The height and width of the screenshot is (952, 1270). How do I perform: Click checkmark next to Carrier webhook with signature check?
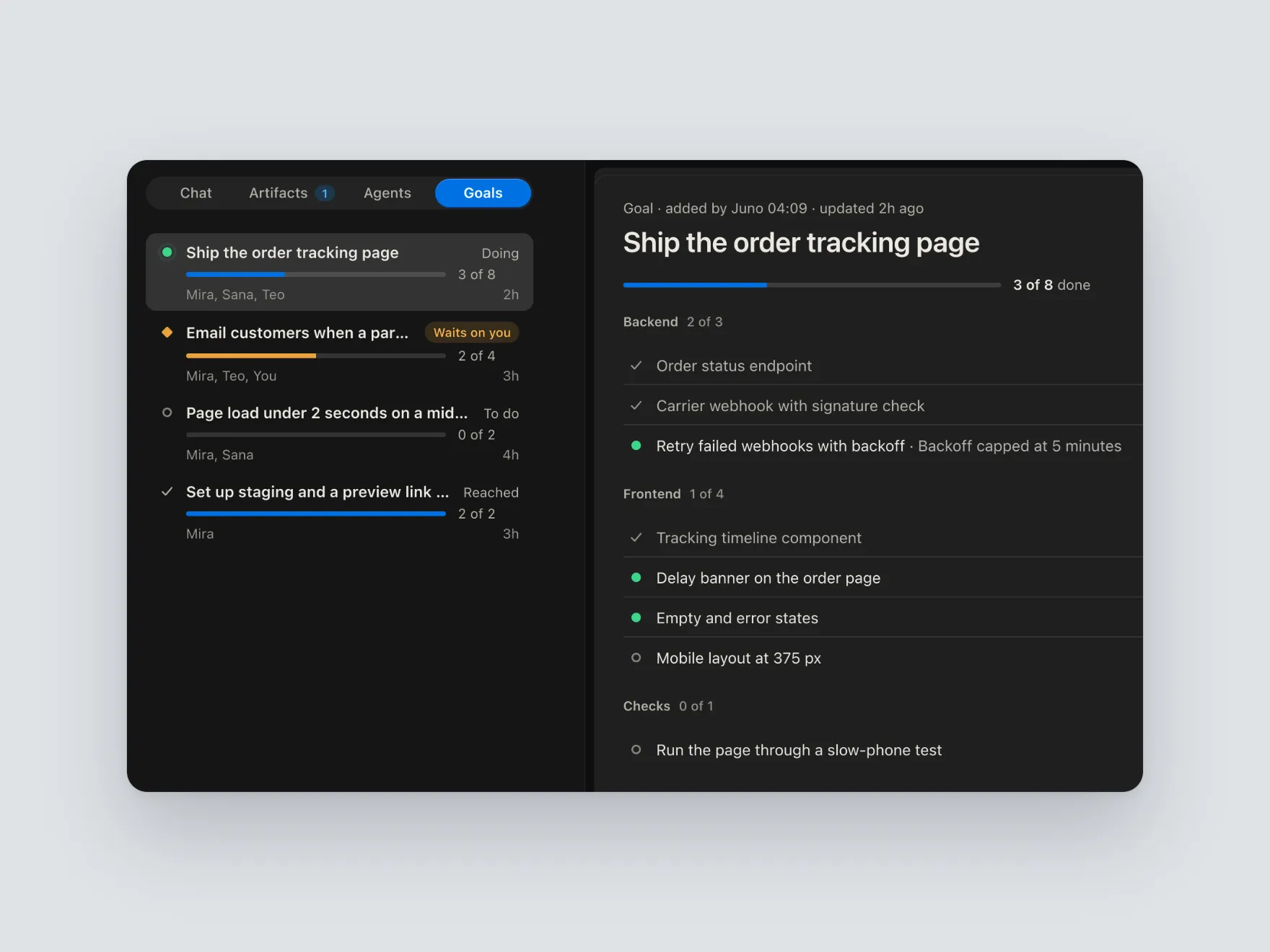click(x=636, y=405)
